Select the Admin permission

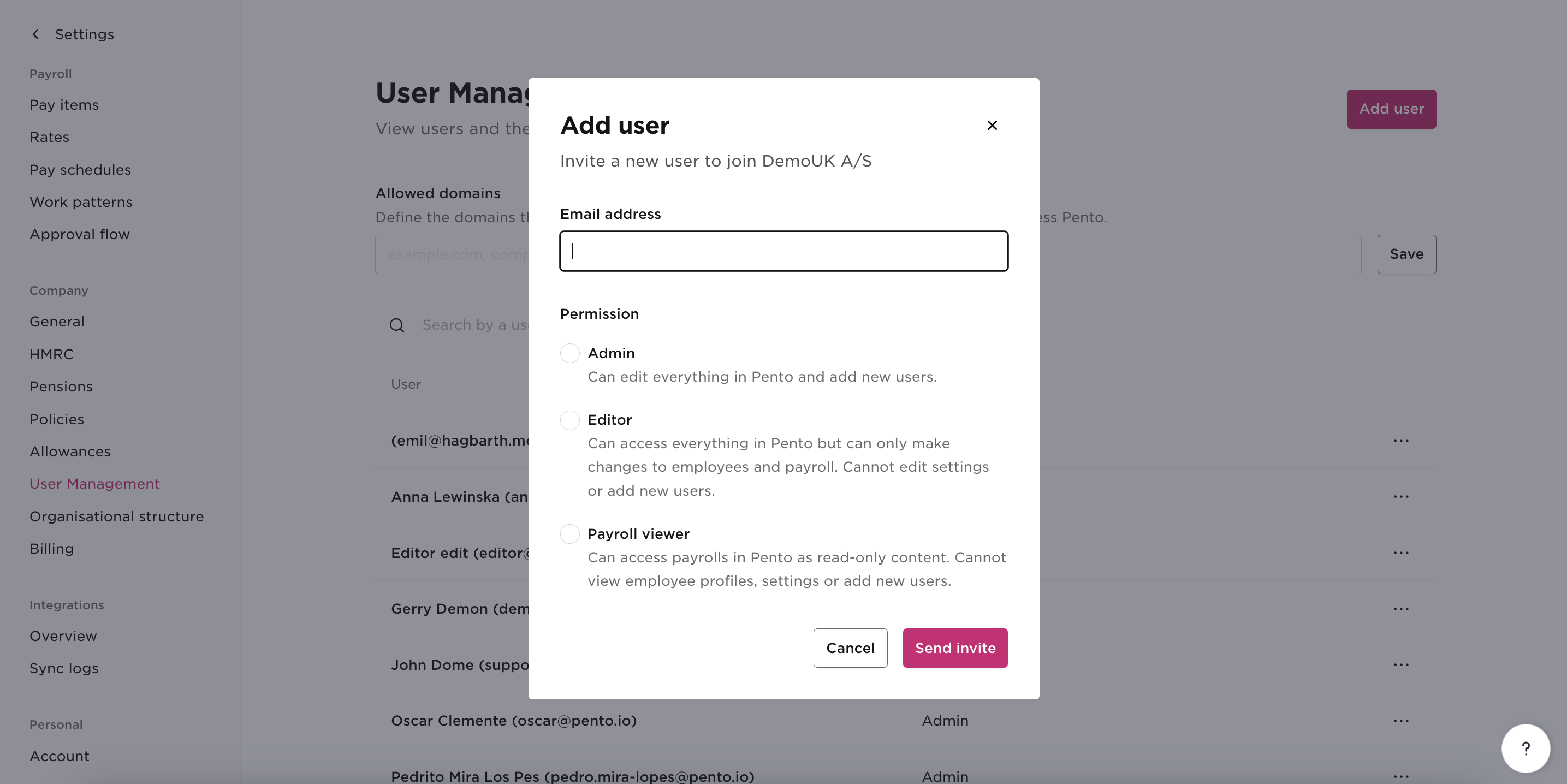[x=570, y=353]
